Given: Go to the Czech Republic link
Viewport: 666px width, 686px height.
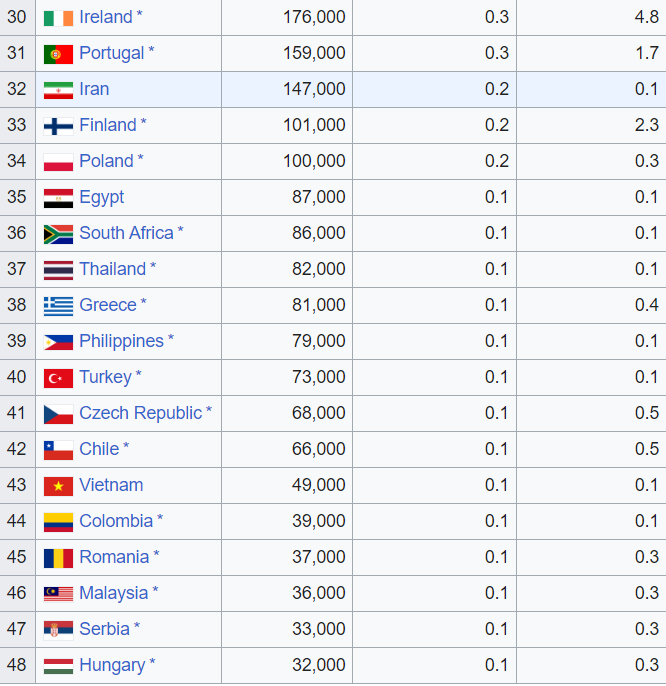Looking at the screenshot, I should coord(140,413).
